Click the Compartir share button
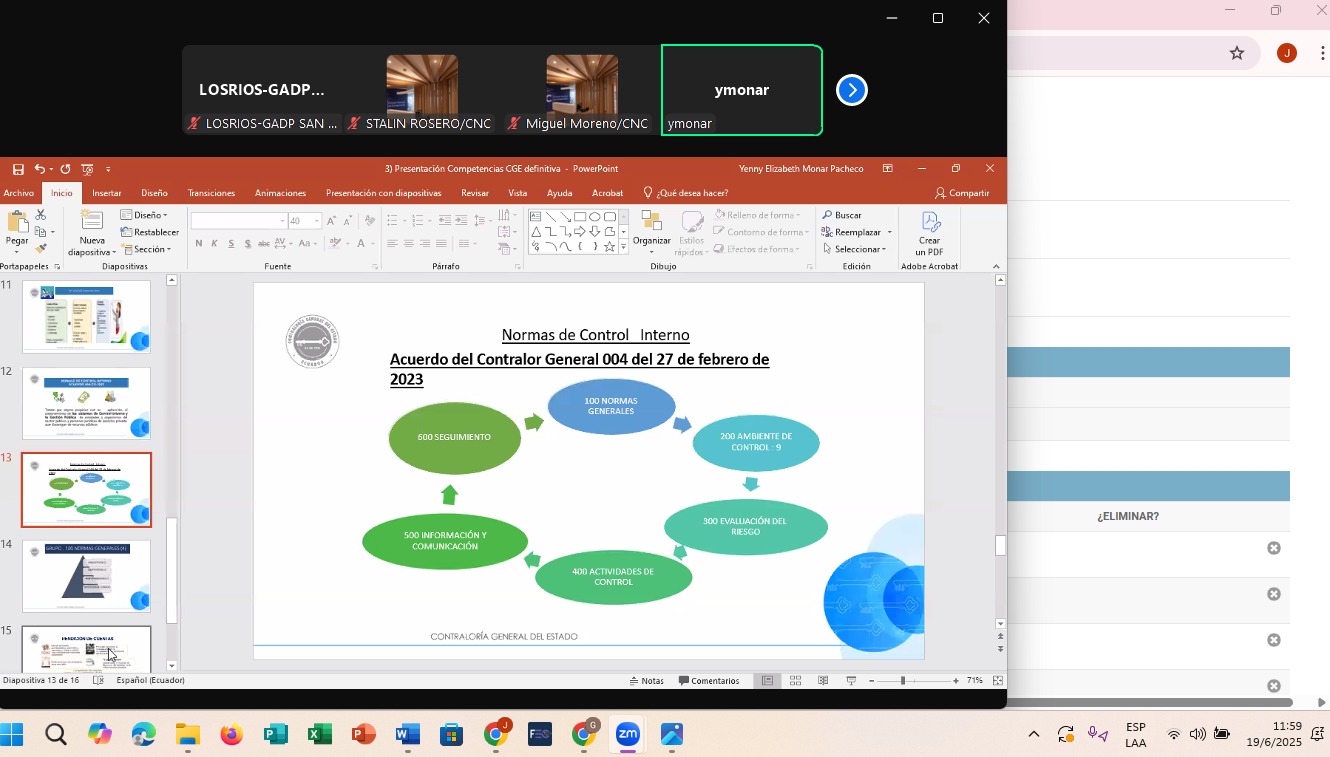 962,193
